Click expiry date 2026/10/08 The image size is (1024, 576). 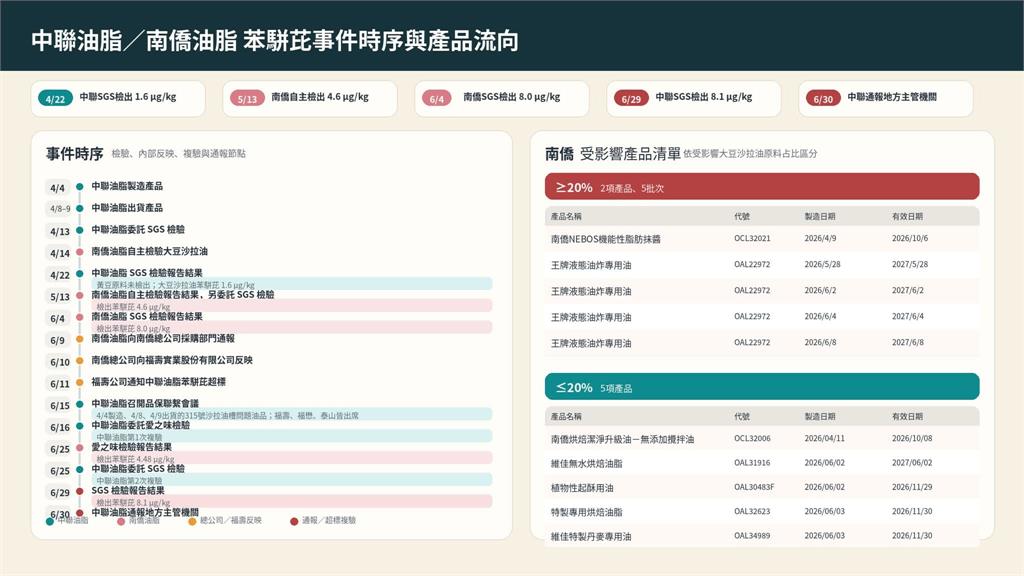tap(912, 439)
